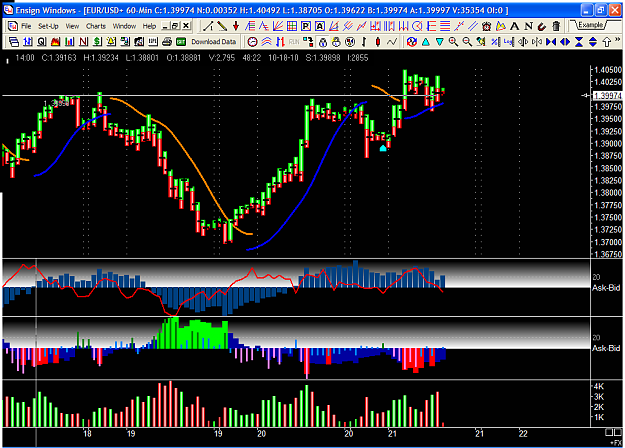Viewport: 625px width, 448px height.
Task: Select the horizontal lines tool
Action: tap(445, 26)
